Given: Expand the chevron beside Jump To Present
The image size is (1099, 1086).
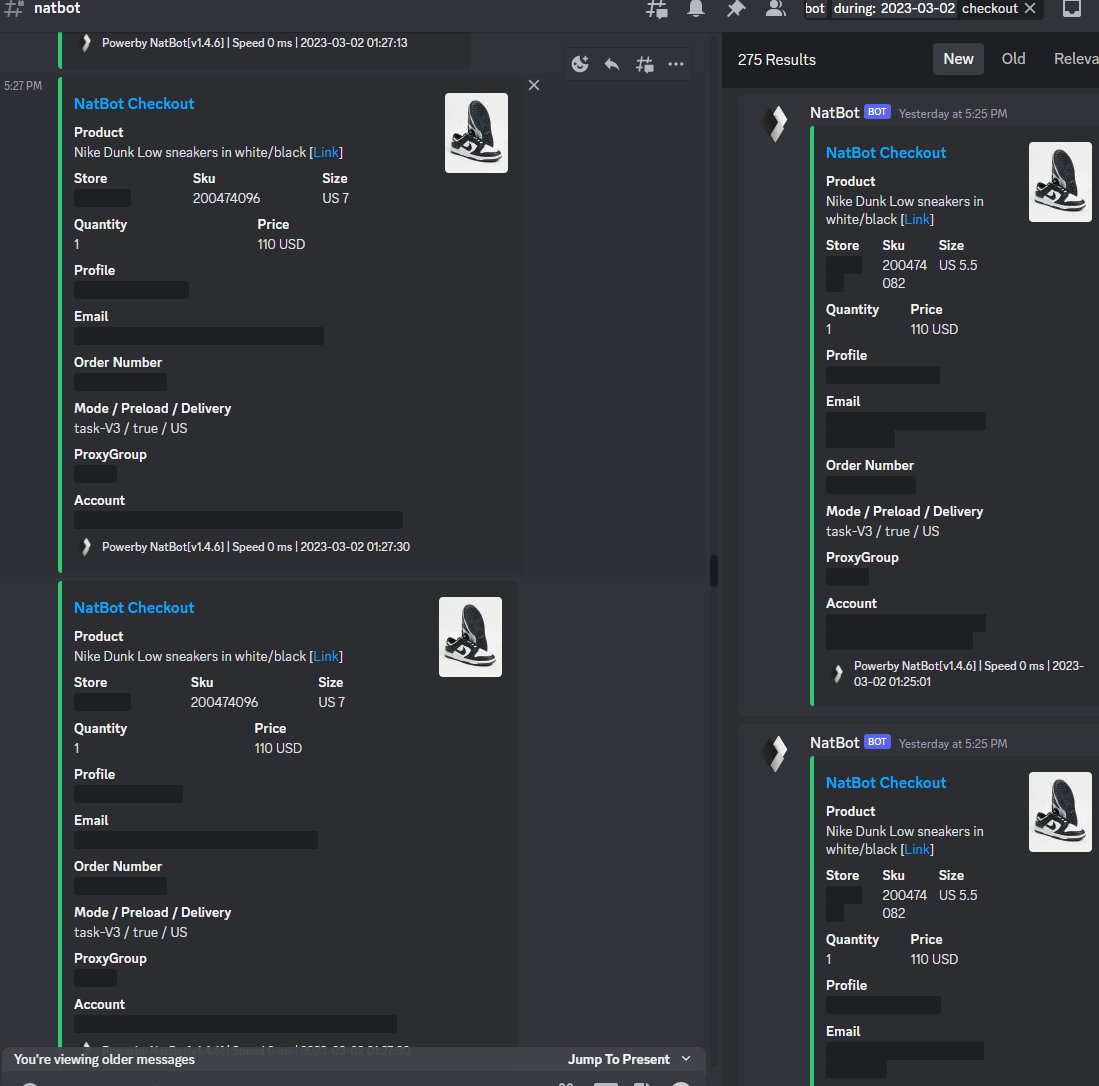Looking at the screenshot, I should 686,1059.
